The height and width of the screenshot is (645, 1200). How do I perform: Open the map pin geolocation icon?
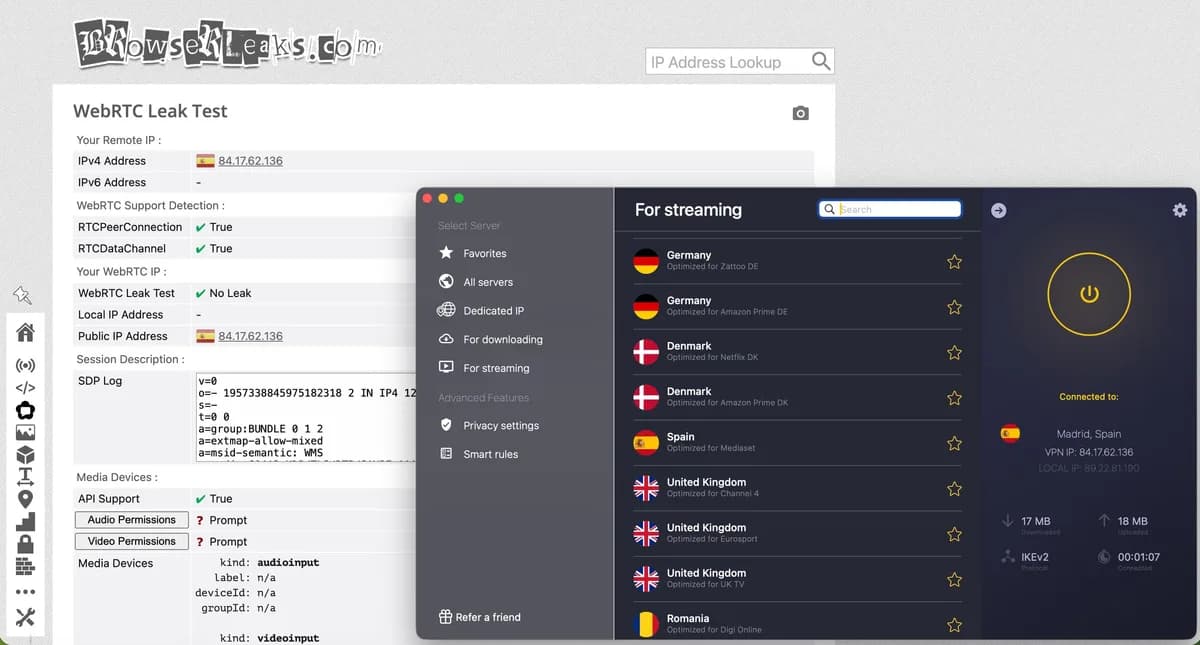(x=25, y=499)
